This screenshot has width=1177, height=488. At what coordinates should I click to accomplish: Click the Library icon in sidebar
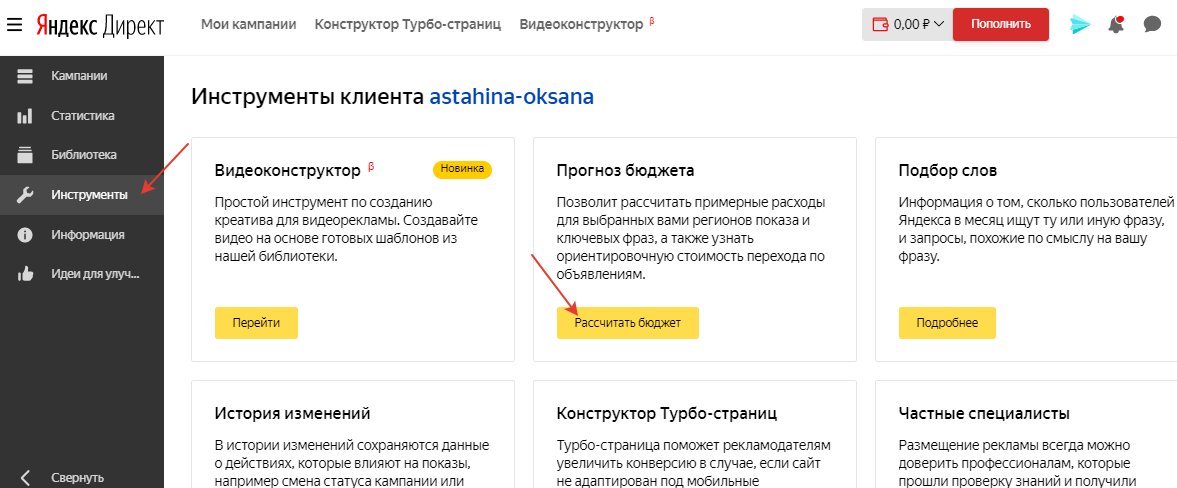pos(25,155)
